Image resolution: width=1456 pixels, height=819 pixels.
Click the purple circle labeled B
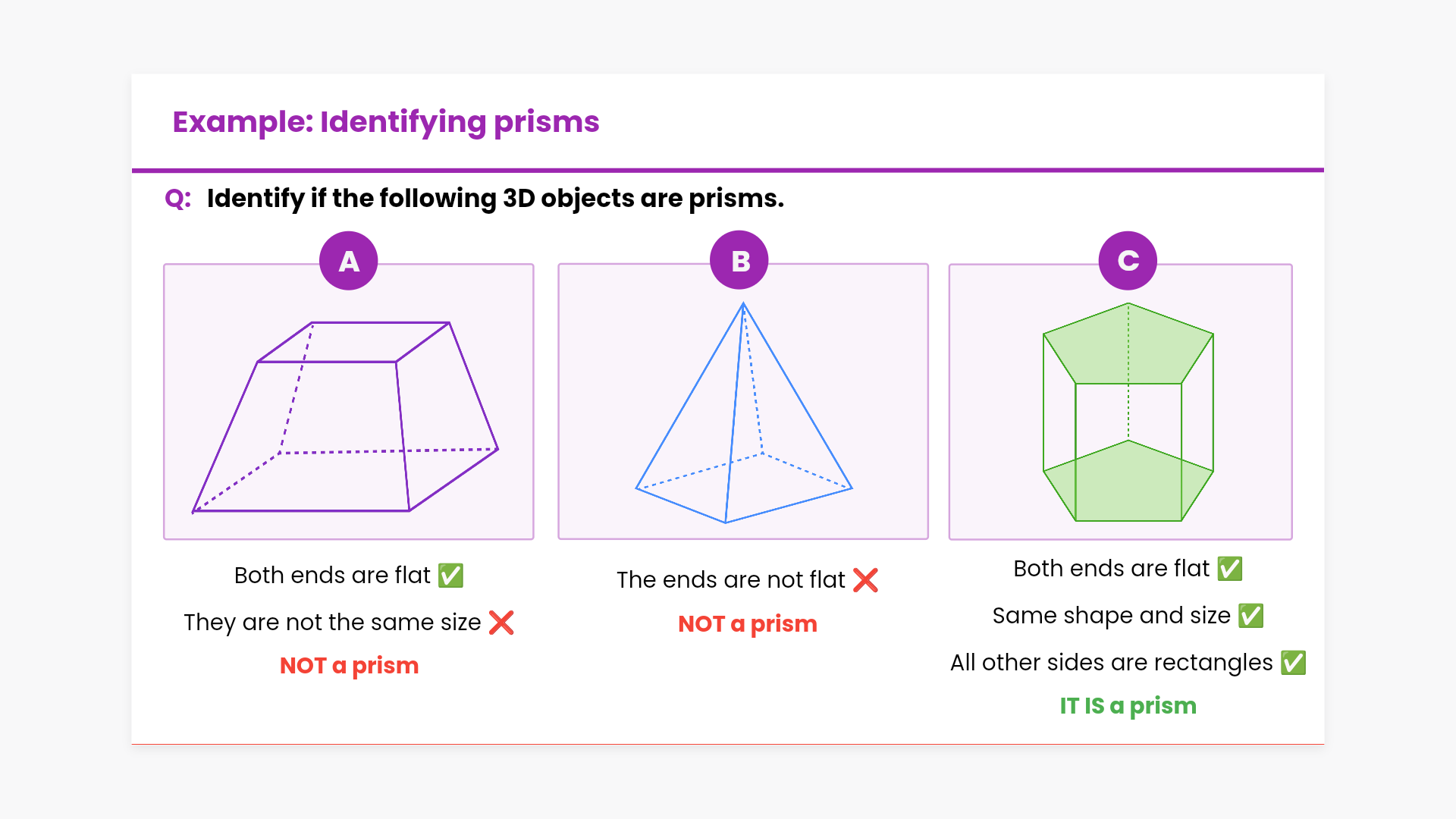(739, 260)
